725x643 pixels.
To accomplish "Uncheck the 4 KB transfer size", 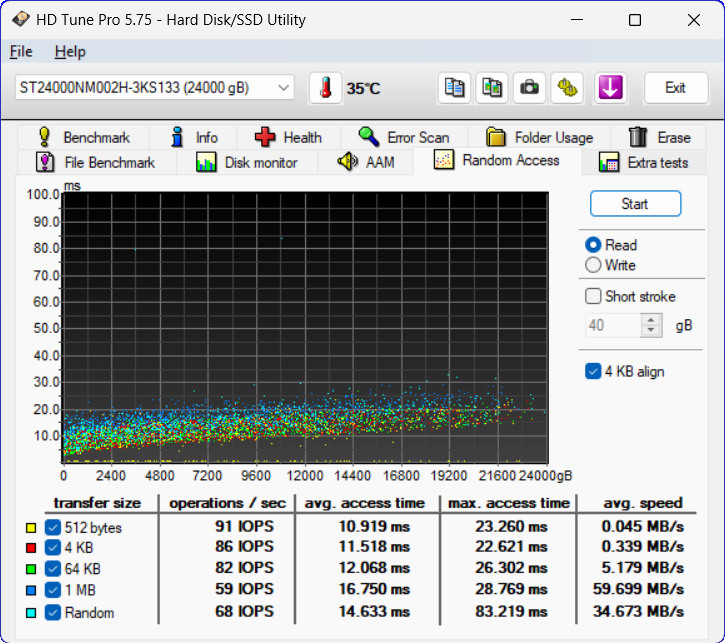I will tap(53, 548).
